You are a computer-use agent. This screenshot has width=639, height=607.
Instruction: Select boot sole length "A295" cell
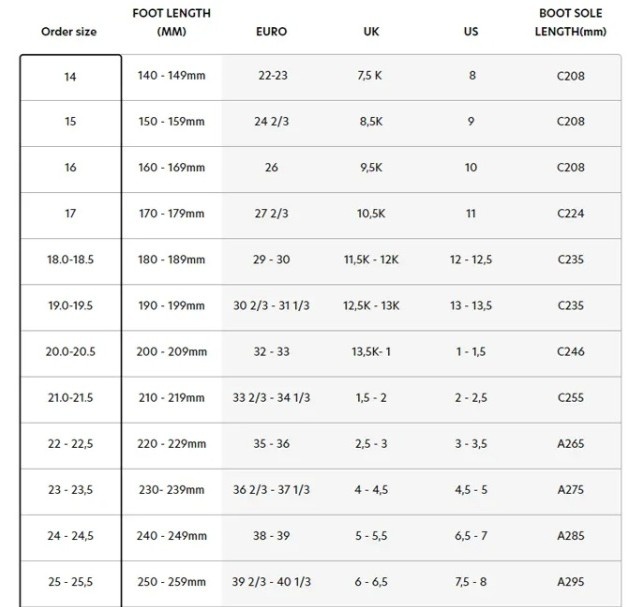571,582
